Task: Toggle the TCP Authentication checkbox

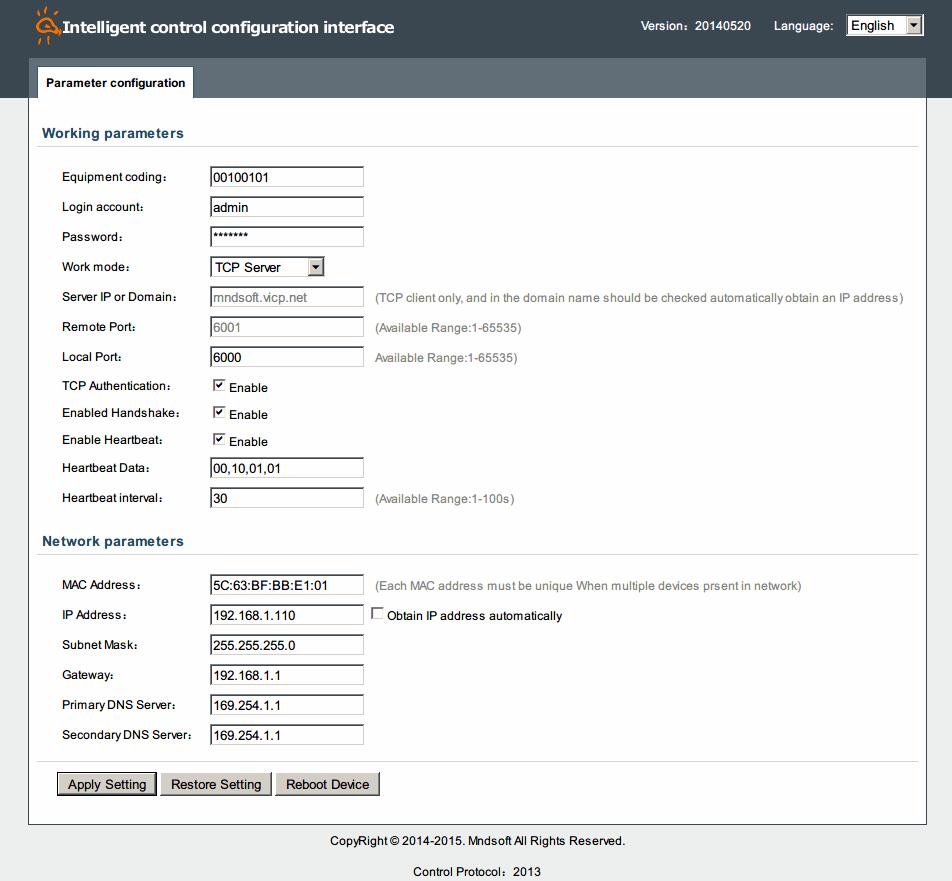Action: (x=219, y=386)
